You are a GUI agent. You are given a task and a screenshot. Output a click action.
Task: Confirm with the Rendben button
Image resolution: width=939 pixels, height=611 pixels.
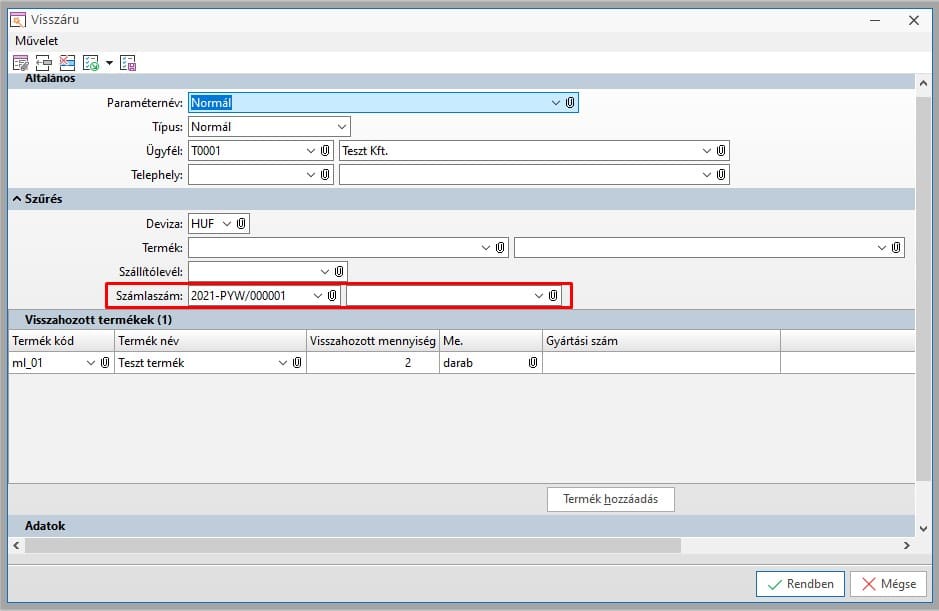tap(800, 584)
